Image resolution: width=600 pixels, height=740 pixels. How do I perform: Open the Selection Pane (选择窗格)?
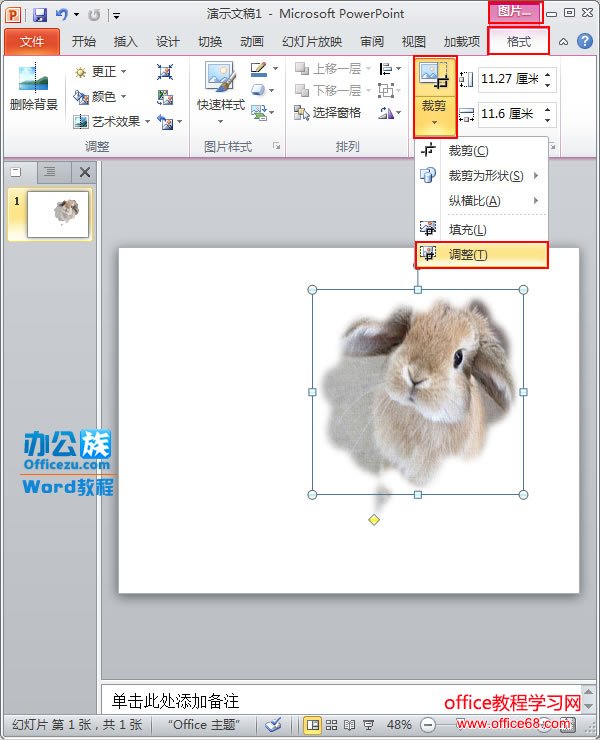click(328, 113)
